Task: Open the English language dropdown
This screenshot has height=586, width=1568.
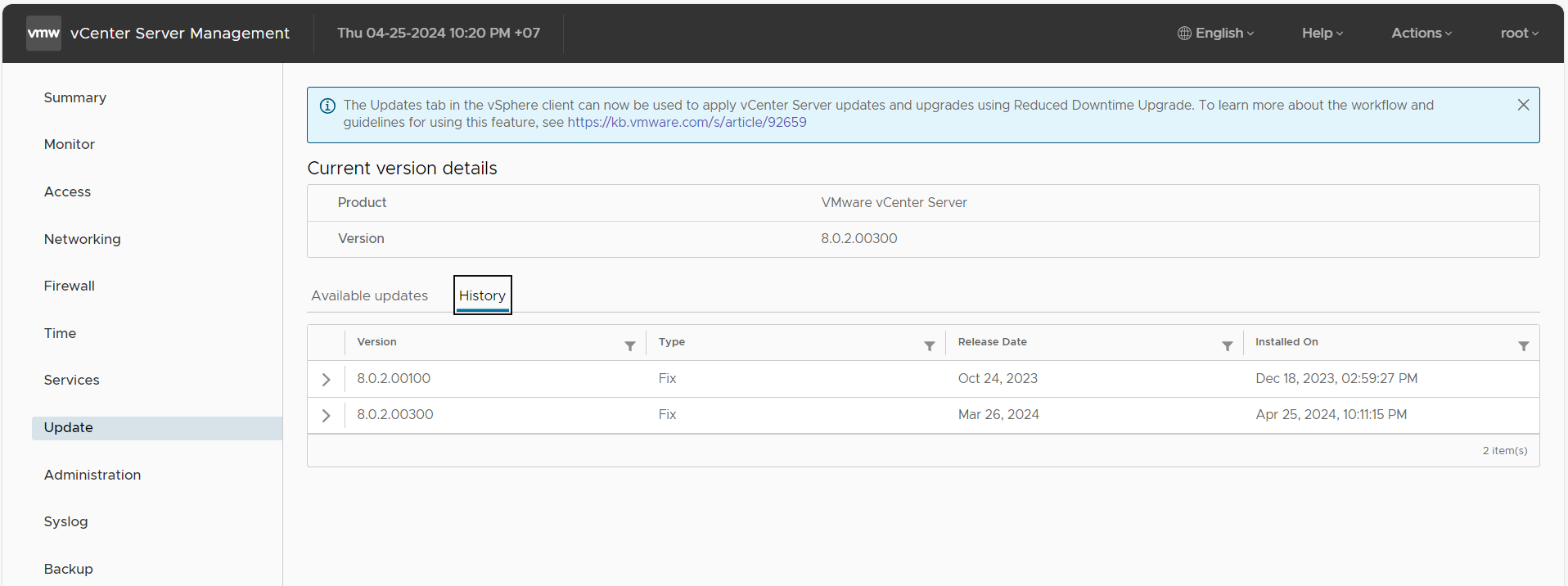Action: point(1215,34)
